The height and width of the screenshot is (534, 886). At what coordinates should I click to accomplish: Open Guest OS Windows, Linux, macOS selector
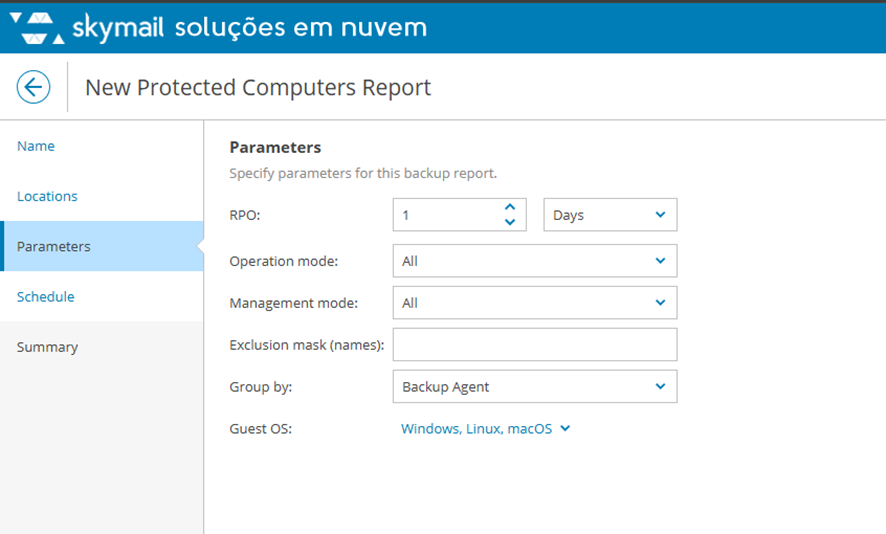click(x=485, y=429)
